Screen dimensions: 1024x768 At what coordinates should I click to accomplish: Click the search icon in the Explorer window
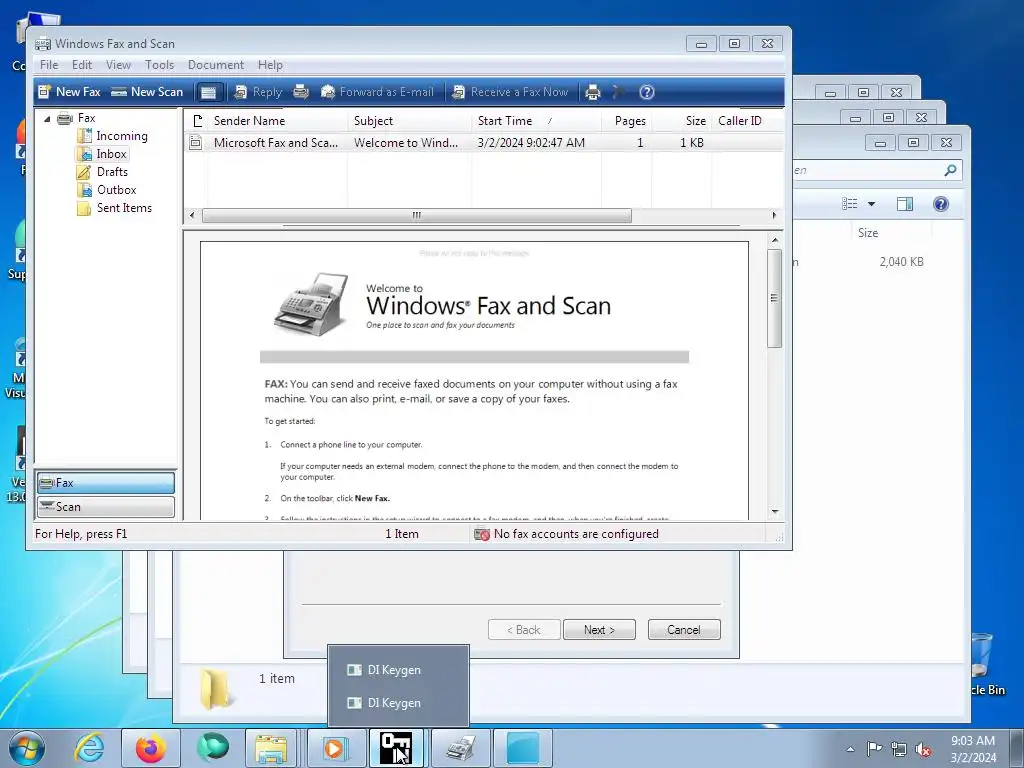[x=950, y=170]
